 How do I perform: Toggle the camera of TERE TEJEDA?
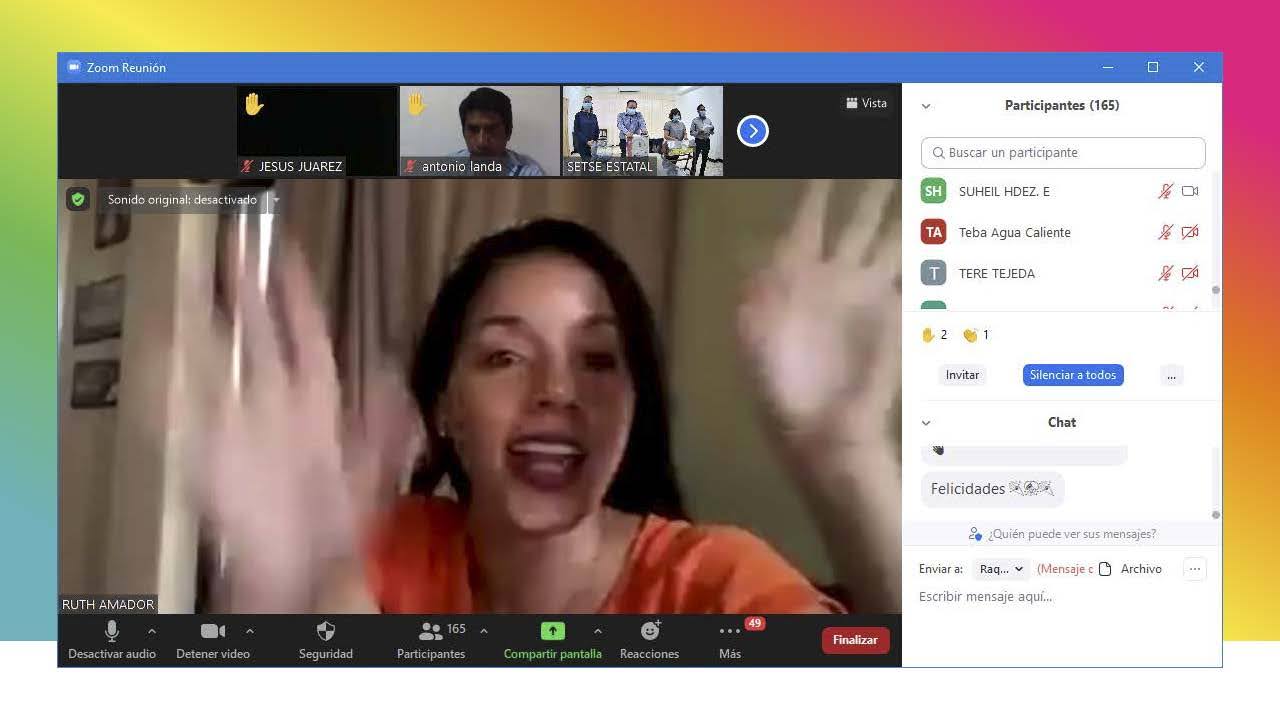click(x=1190, y=273)
